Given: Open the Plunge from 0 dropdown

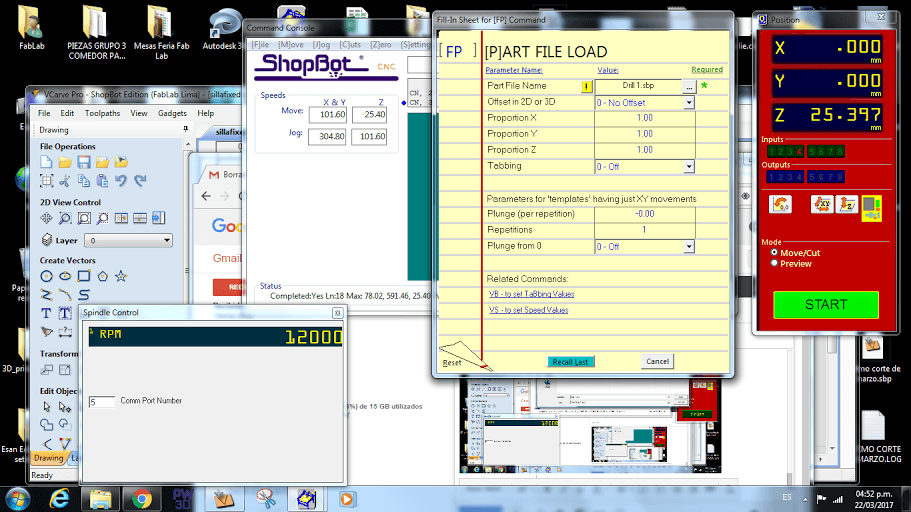Looking at the screenshot, I should [688, 246].
